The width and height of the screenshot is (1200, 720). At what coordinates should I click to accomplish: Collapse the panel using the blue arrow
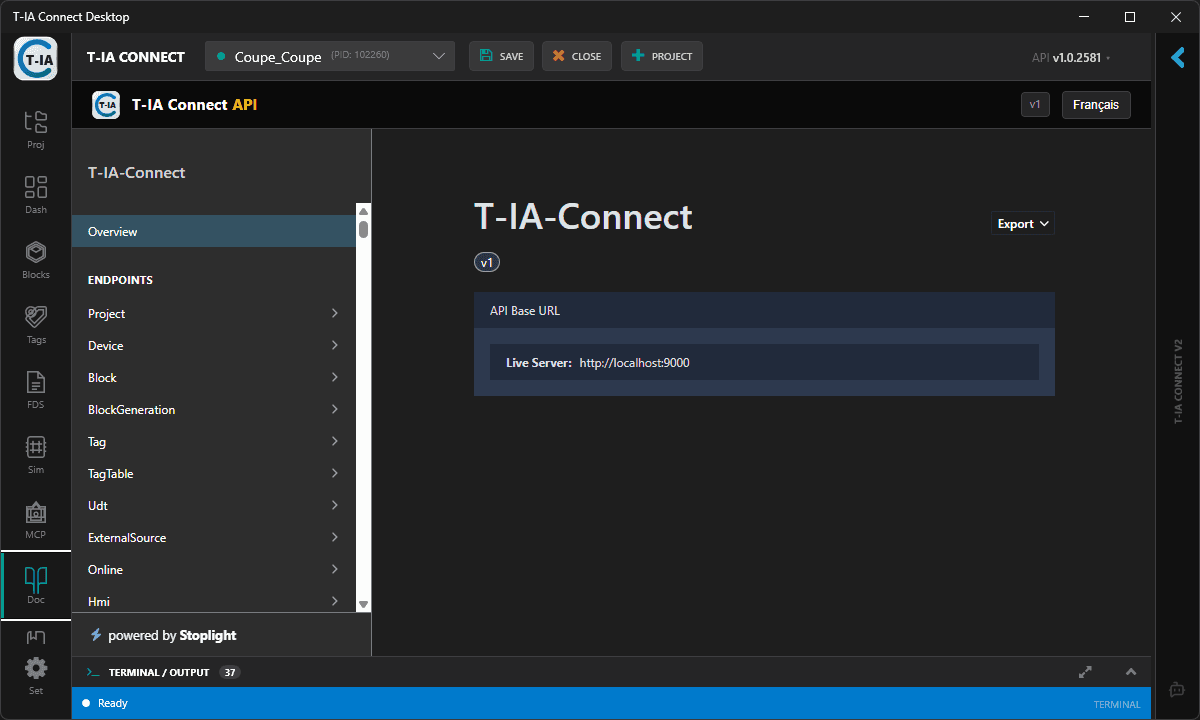click(x=1177, y=57)
